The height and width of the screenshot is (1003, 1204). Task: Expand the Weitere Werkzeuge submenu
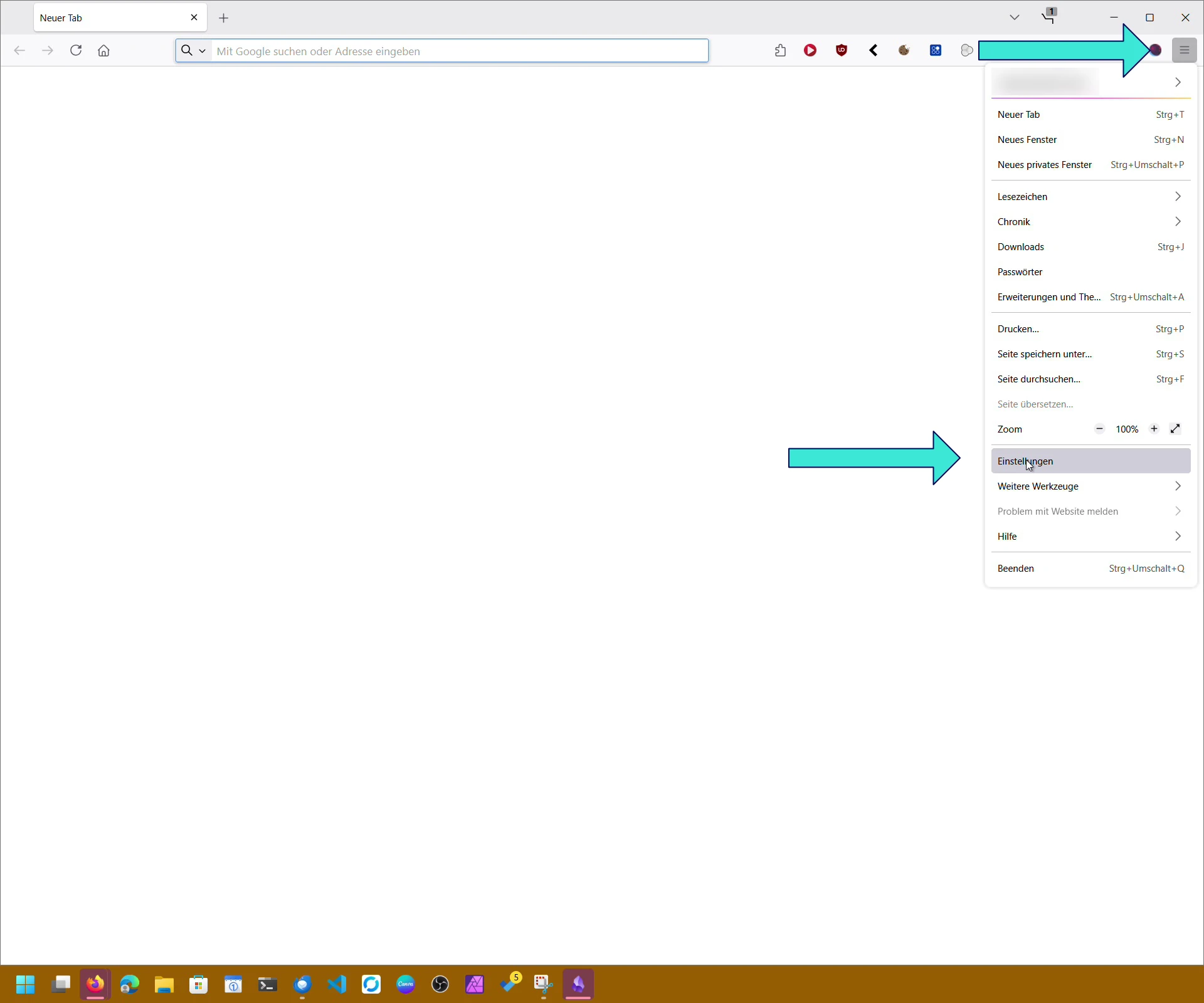[1091, 486]
